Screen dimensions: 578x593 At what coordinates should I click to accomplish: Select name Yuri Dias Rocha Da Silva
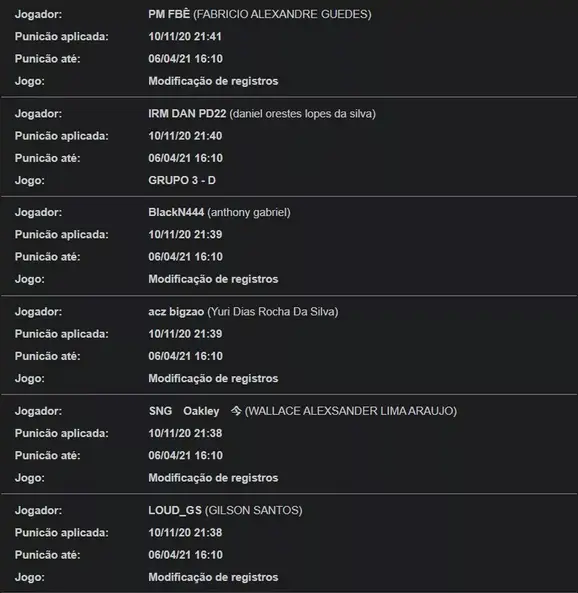(x=273, y=312)
